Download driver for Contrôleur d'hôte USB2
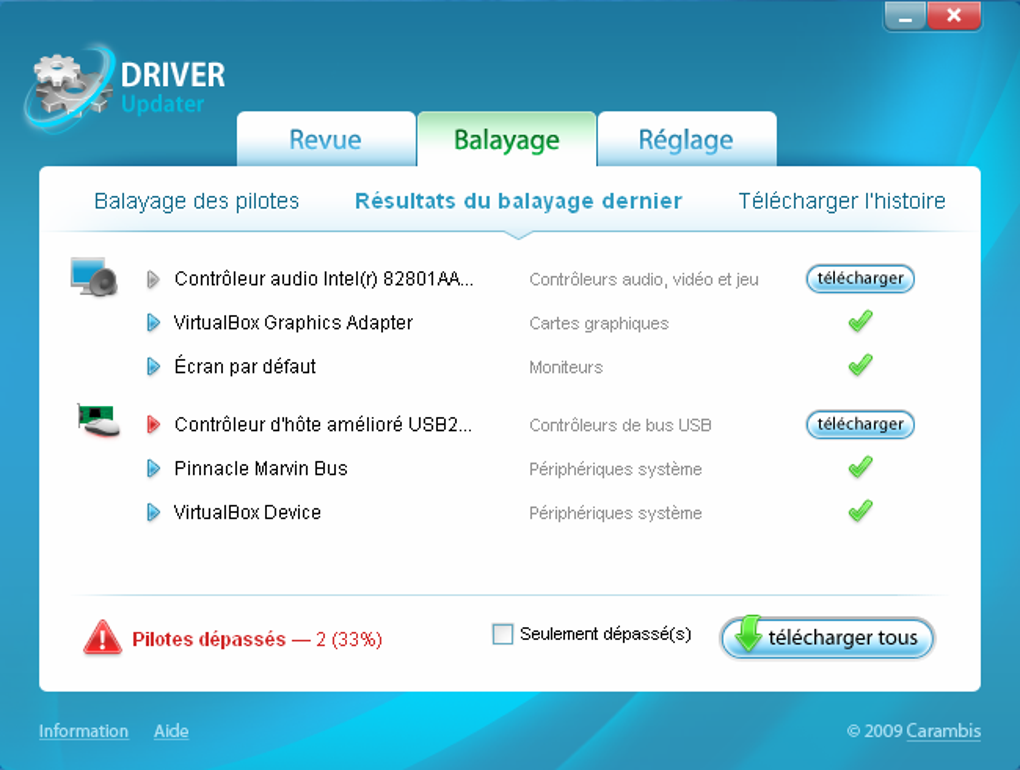Image resolution: width=1020 pixels, height=770 pixels. click(860, 424)
